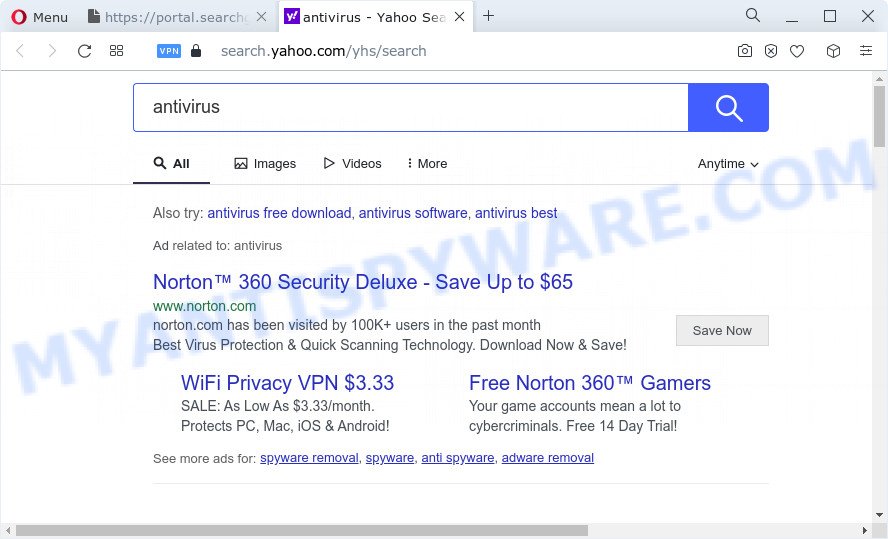888x539 pixels.
Task: Switch to Images results
Action: (265, 164)
